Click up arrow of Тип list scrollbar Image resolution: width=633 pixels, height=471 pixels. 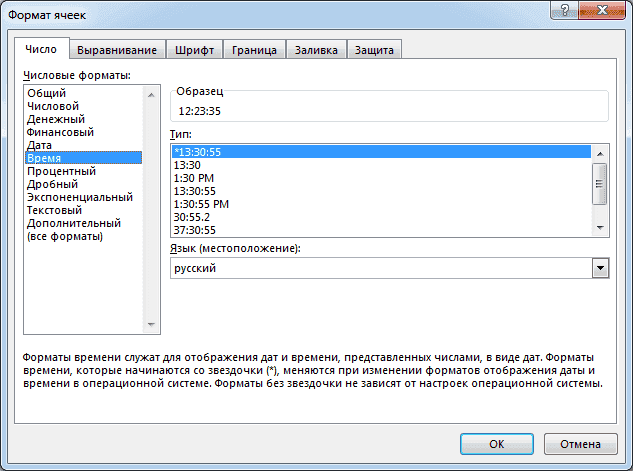coord(600,152)
